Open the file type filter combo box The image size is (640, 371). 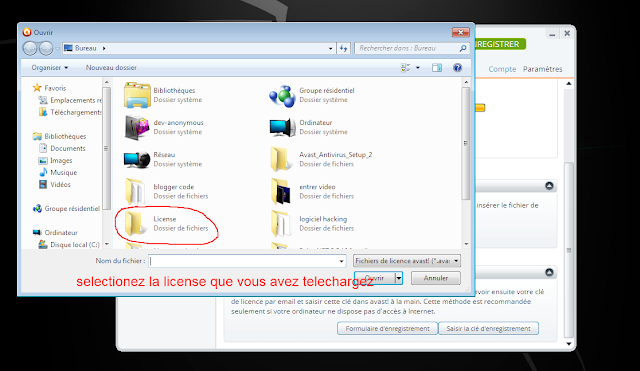pos(407,261)
